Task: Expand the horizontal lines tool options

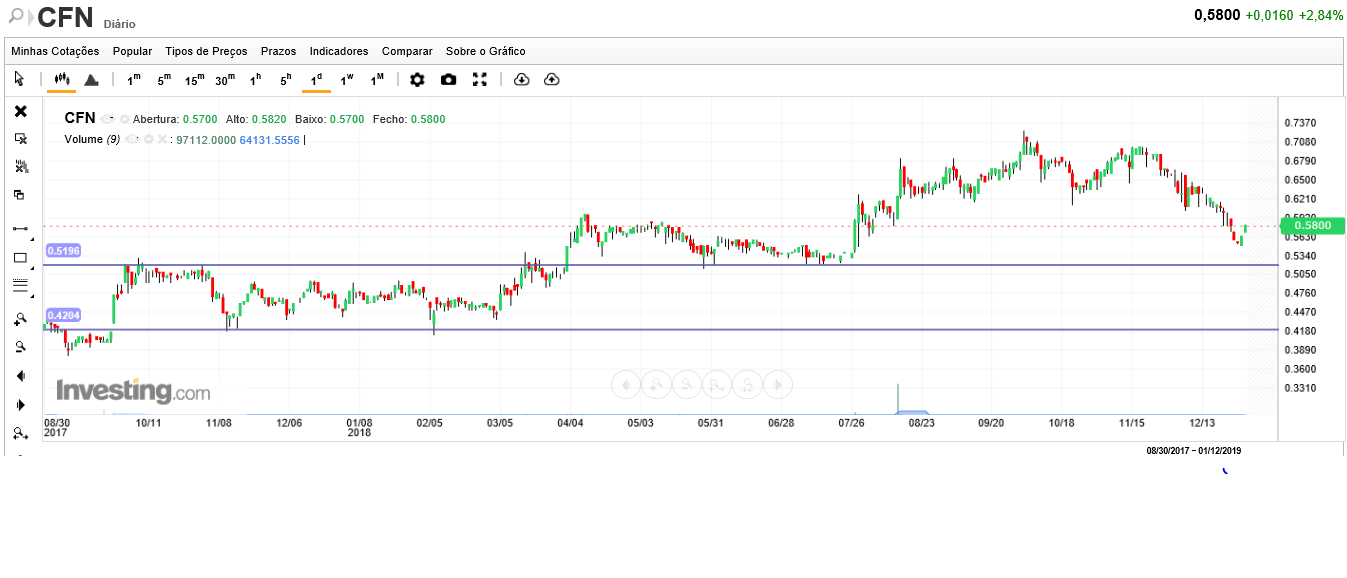Action: [32, 297]
